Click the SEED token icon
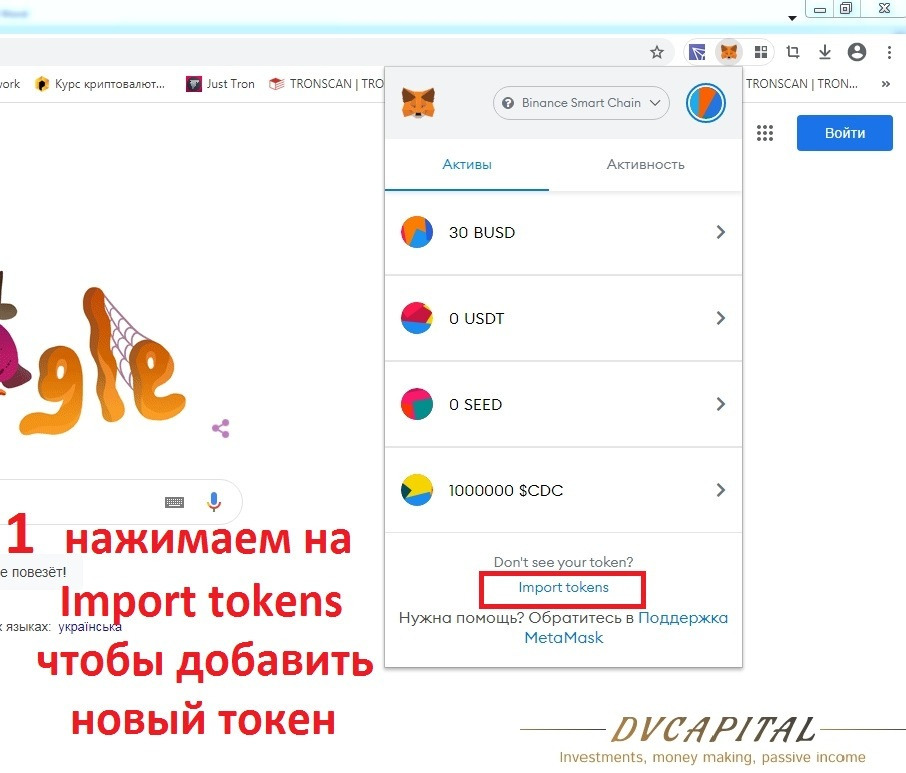 point(417,404)
